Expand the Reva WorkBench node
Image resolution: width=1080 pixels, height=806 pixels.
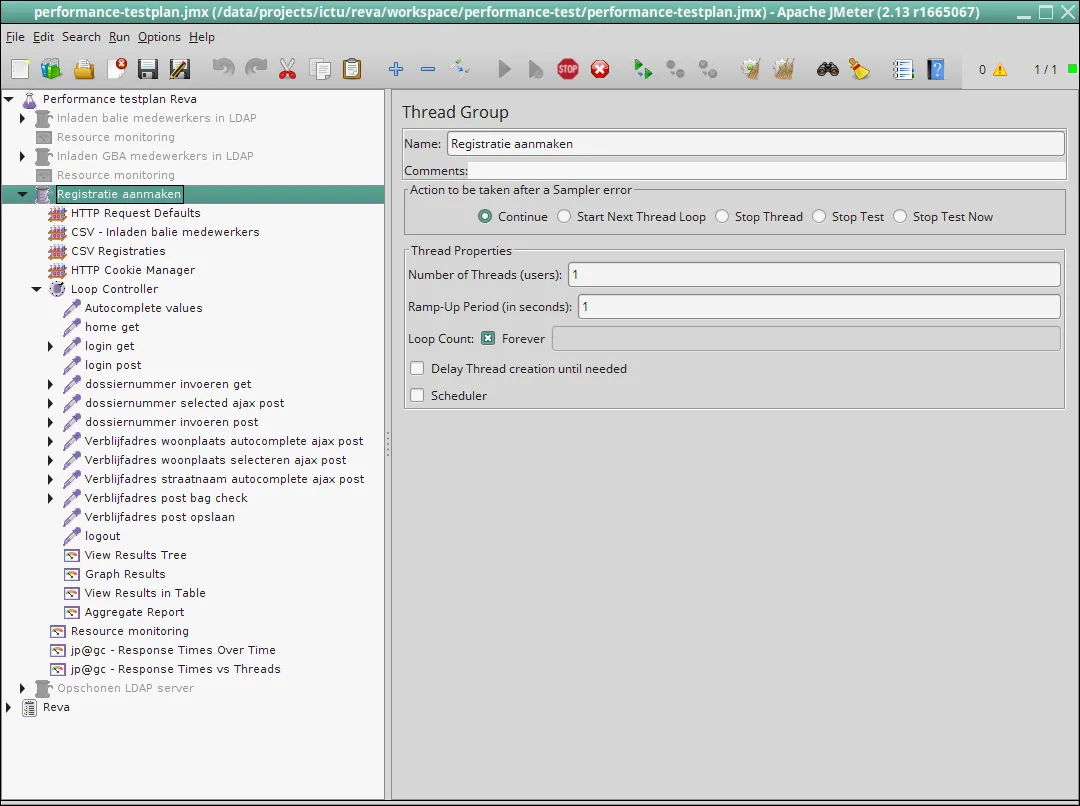click(8, 707)
